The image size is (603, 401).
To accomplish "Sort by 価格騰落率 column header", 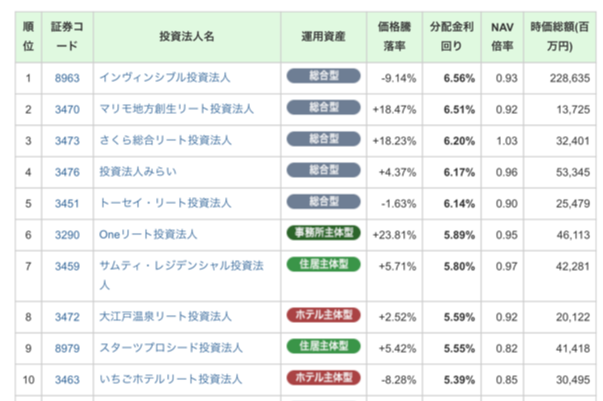I will [395, 37].
